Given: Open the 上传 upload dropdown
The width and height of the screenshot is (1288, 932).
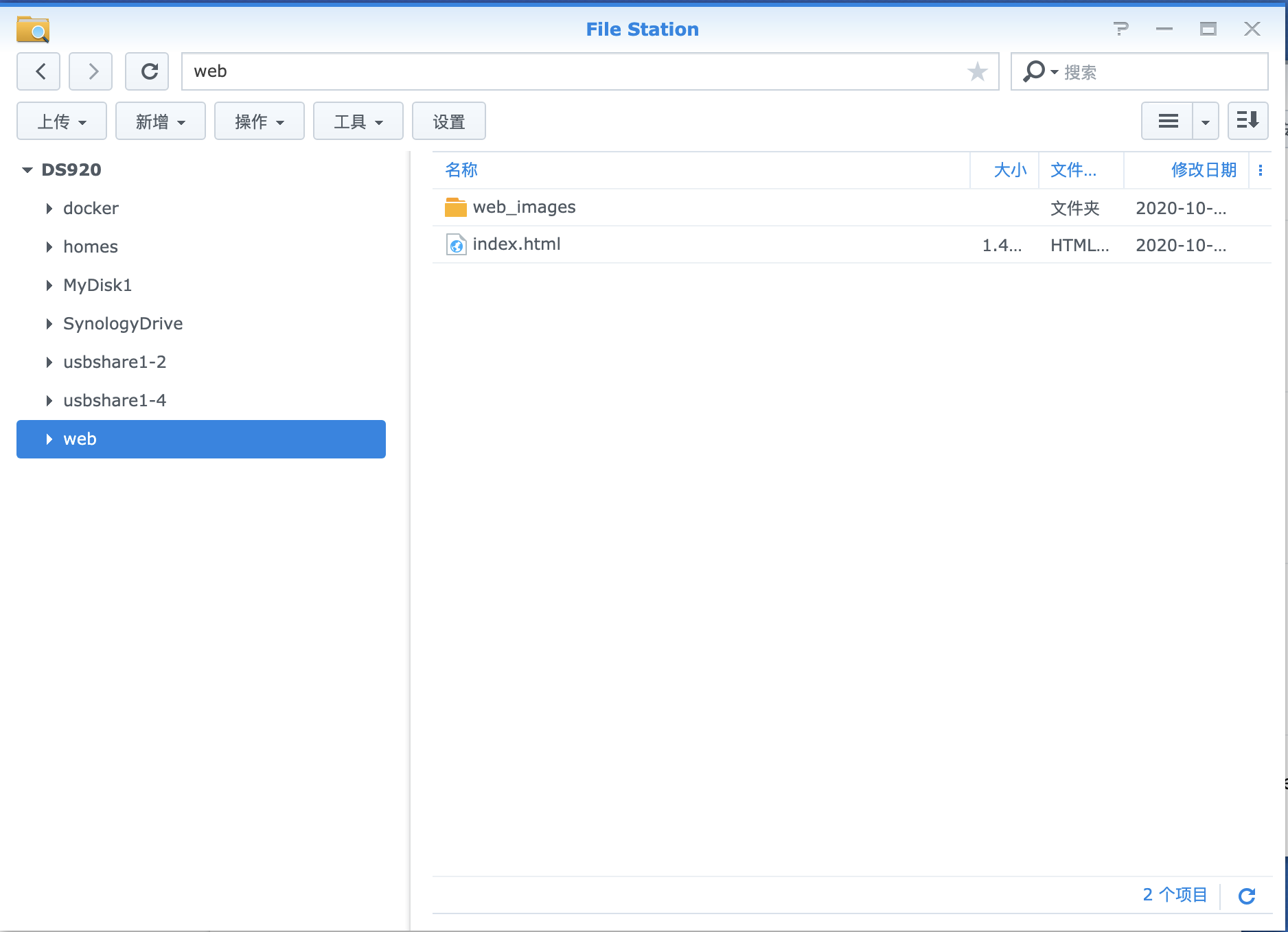Looking at the screenshot, I should click(62, 121).
